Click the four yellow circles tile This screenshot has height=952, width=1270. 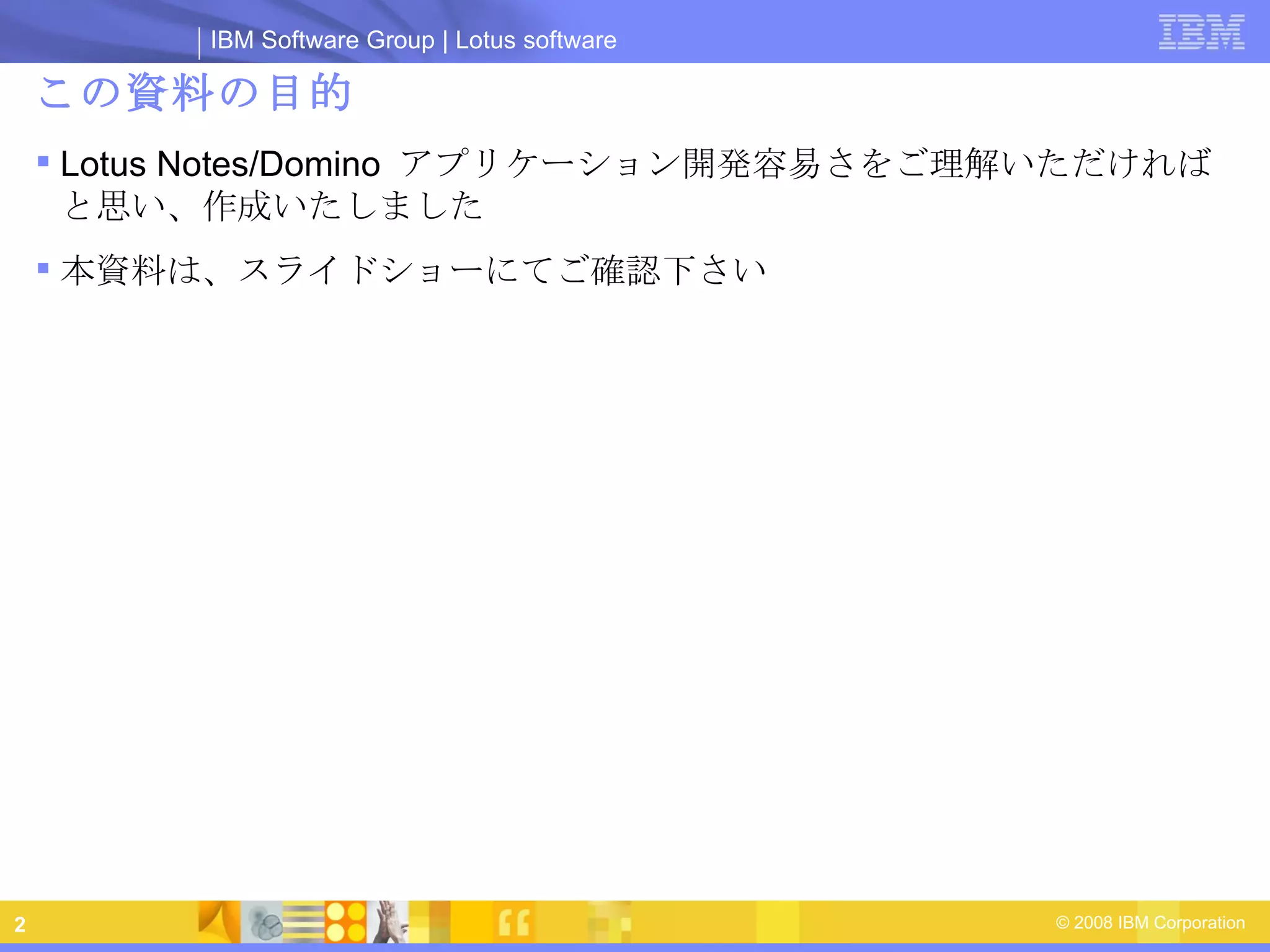345,922
